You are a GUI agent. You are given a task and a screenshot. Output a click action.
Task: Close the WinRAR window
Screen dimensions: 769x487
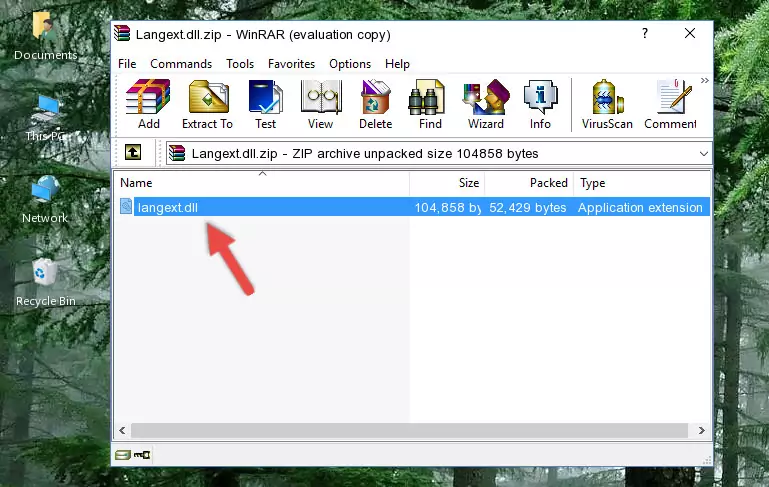point(690,33)
